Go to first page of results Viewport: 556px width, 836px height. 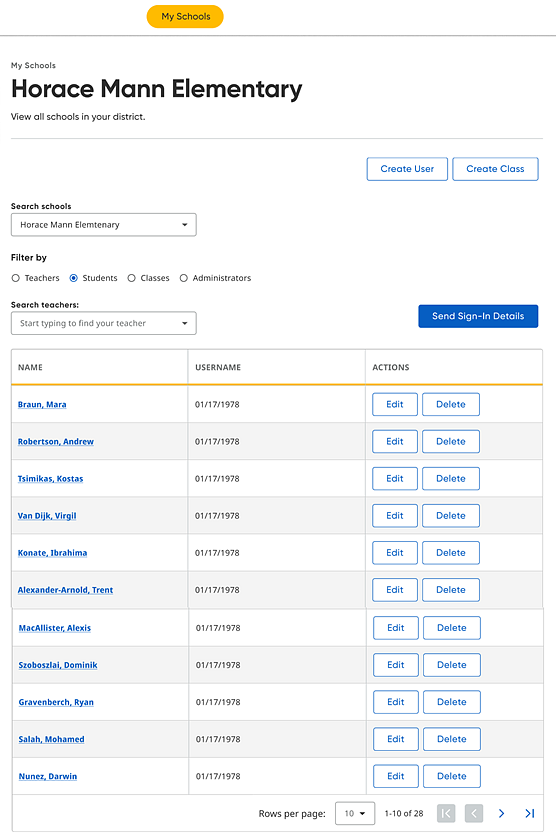point(446,813)
